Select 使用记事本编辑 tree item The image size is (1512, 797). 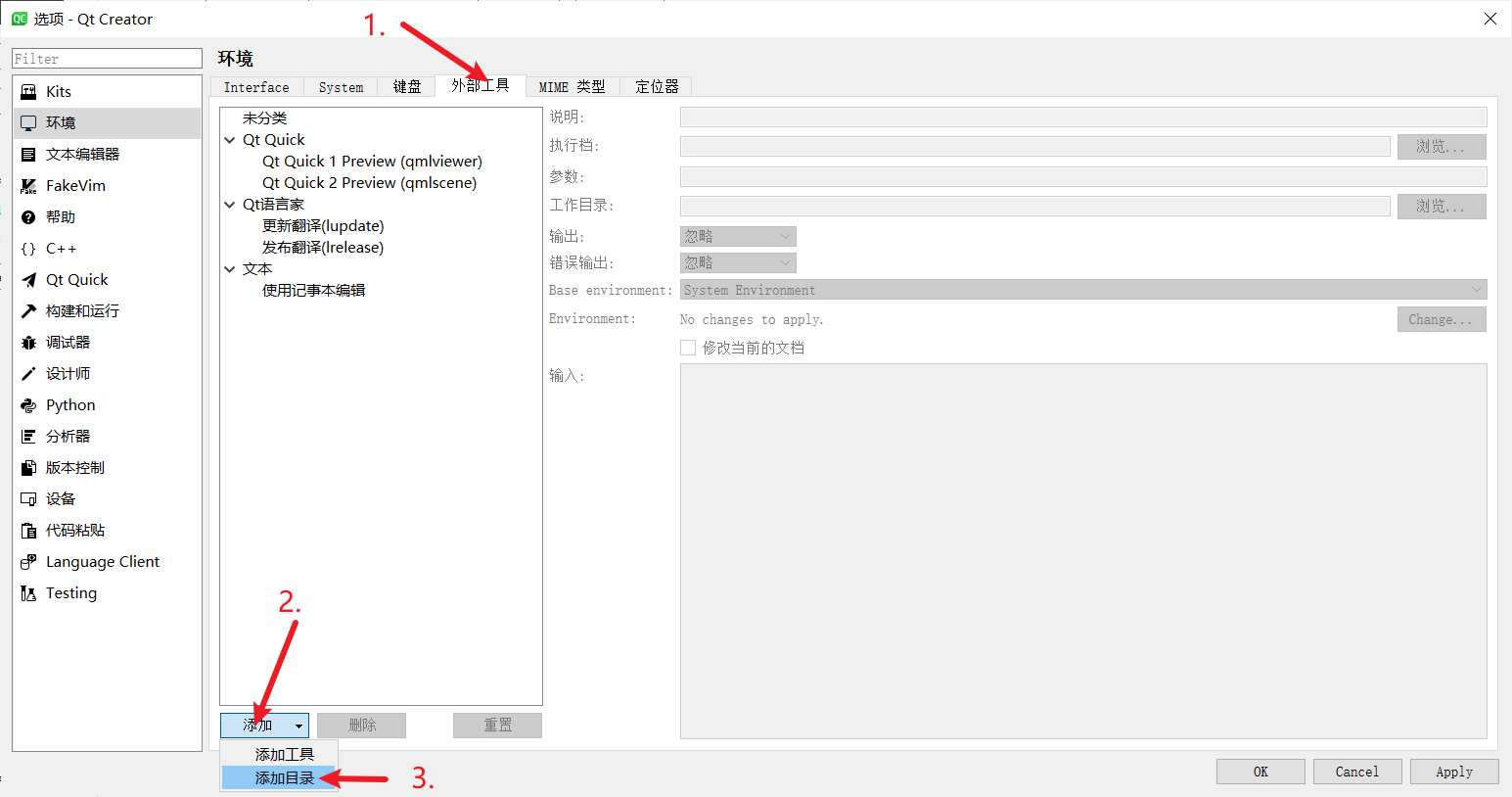click(313, 291)
